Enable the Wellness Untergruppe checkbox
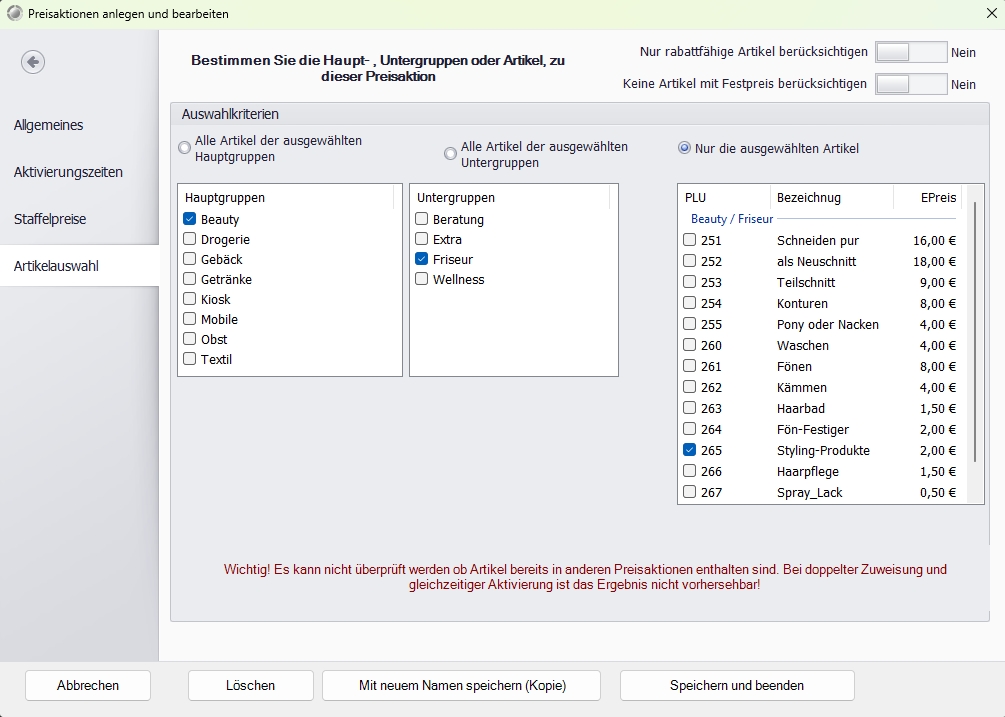Screen dimensions: 1005x717 coord(422,279)
